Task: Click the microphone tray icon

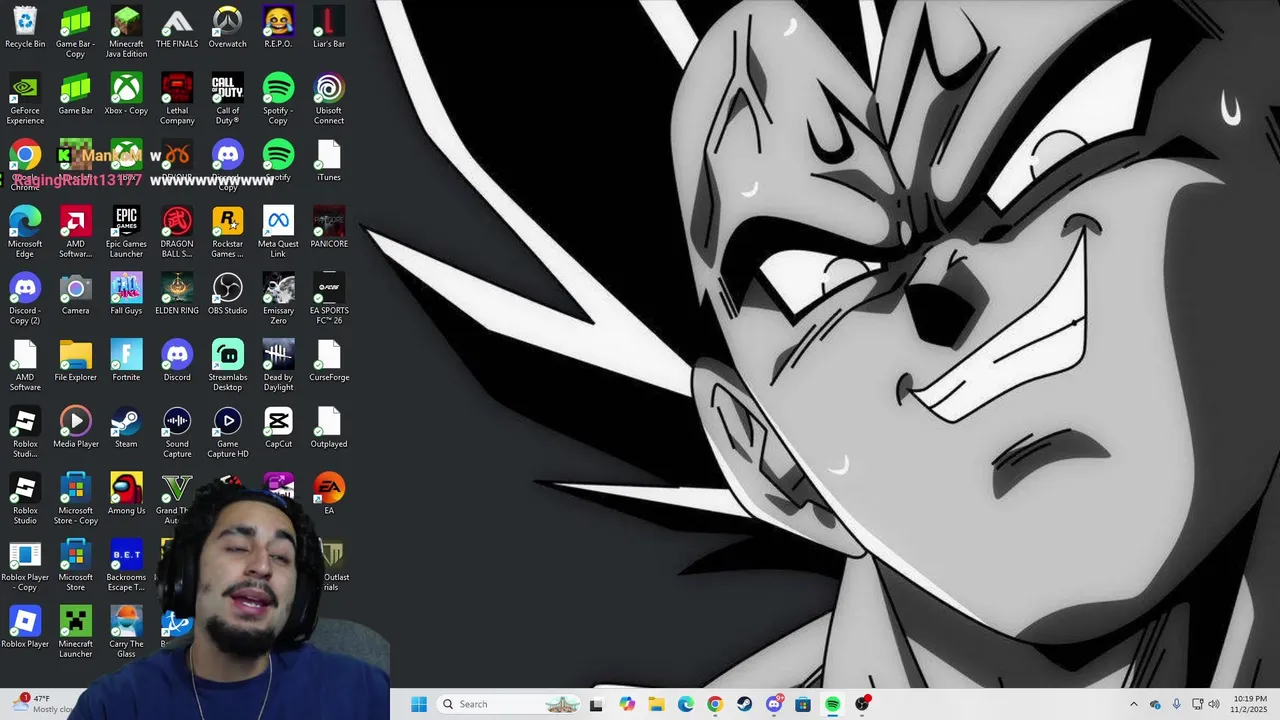Action: point(1176,704)
